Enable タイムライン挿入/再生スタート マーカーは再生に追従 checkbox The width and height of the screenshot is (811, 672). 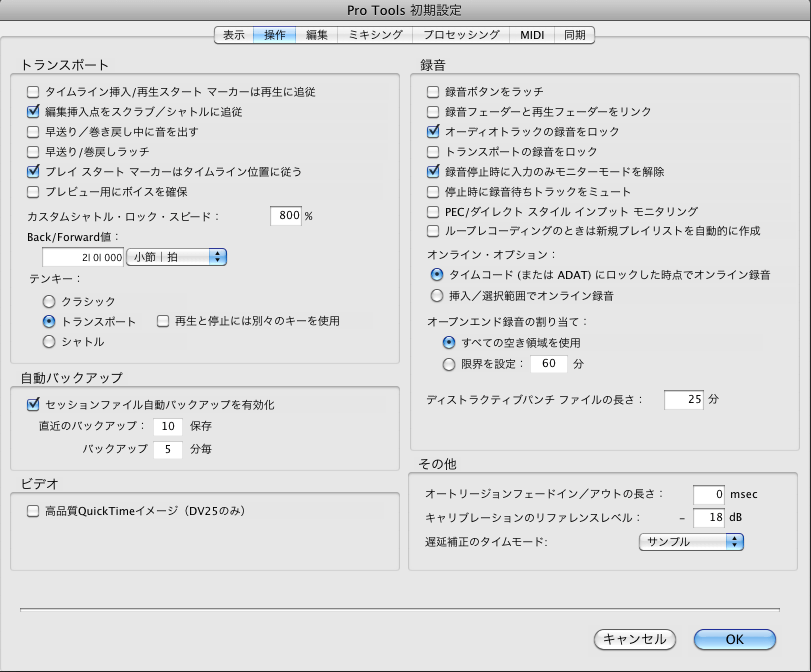[x=33, y=92]
